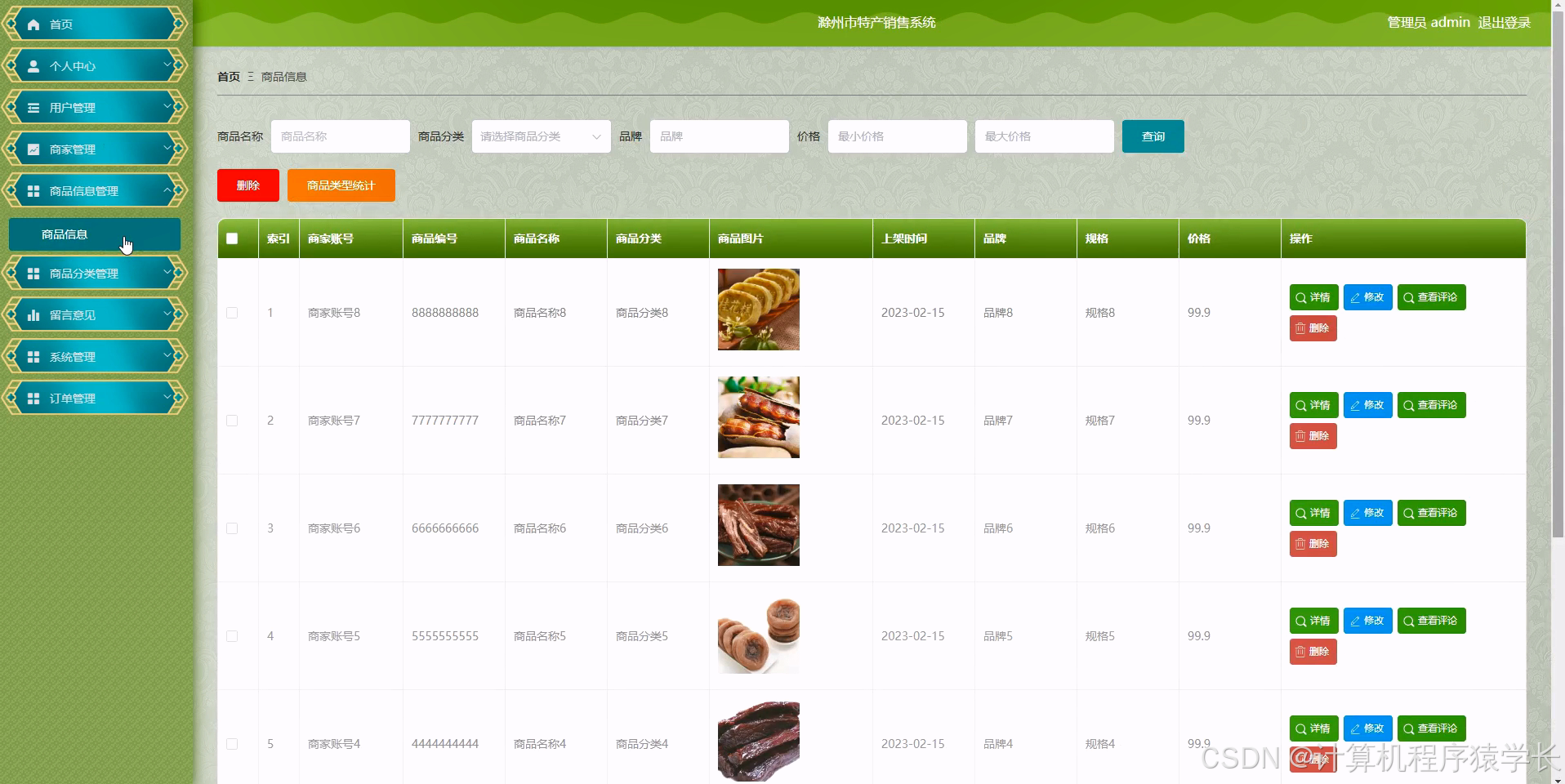Expand 留言意见 using its chevron

167,314
